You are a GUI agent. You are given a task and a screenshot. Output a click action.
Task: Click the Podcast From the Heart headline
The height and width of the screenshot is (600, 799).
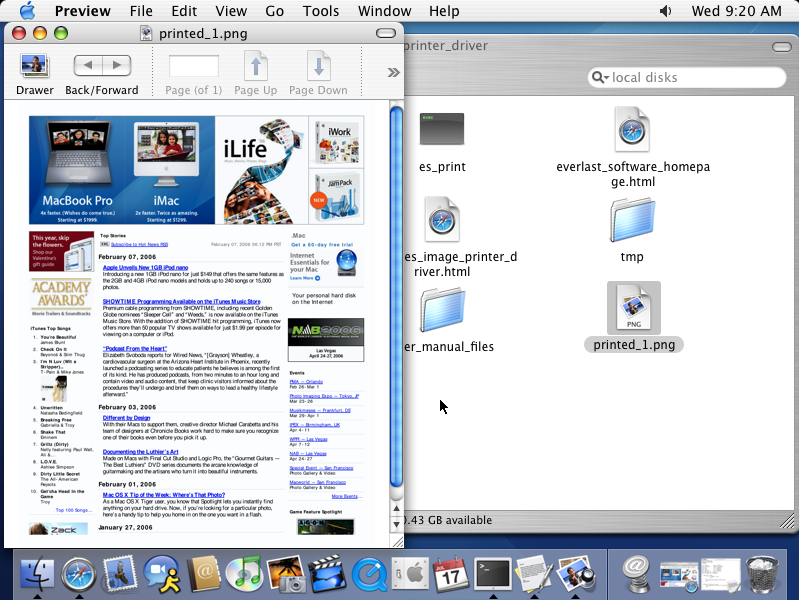(x=135, y=349)
